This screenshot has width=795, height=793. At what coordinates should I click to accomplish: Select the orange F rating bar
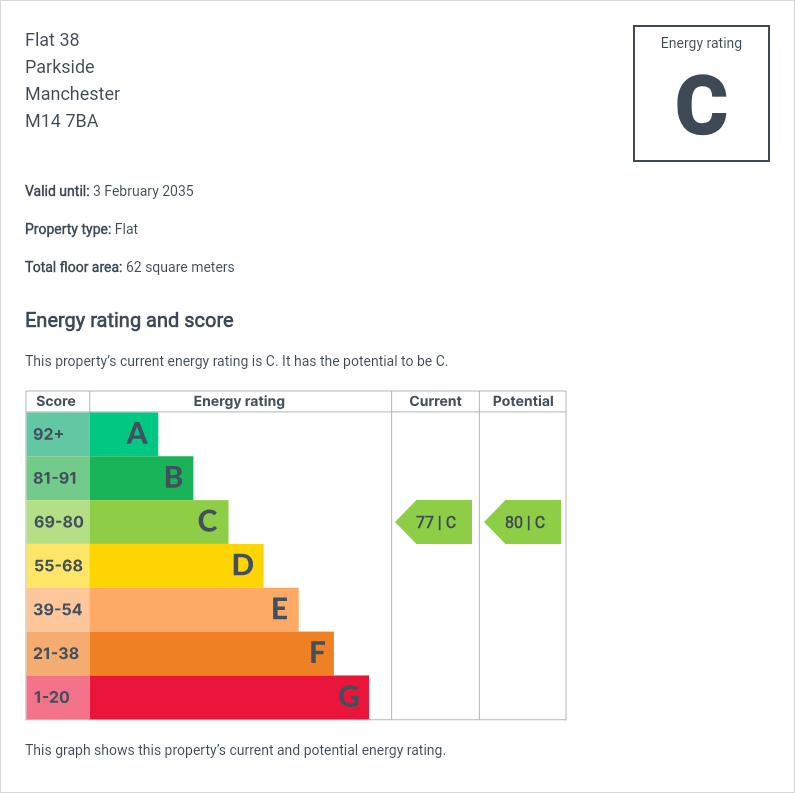[211, 654]
